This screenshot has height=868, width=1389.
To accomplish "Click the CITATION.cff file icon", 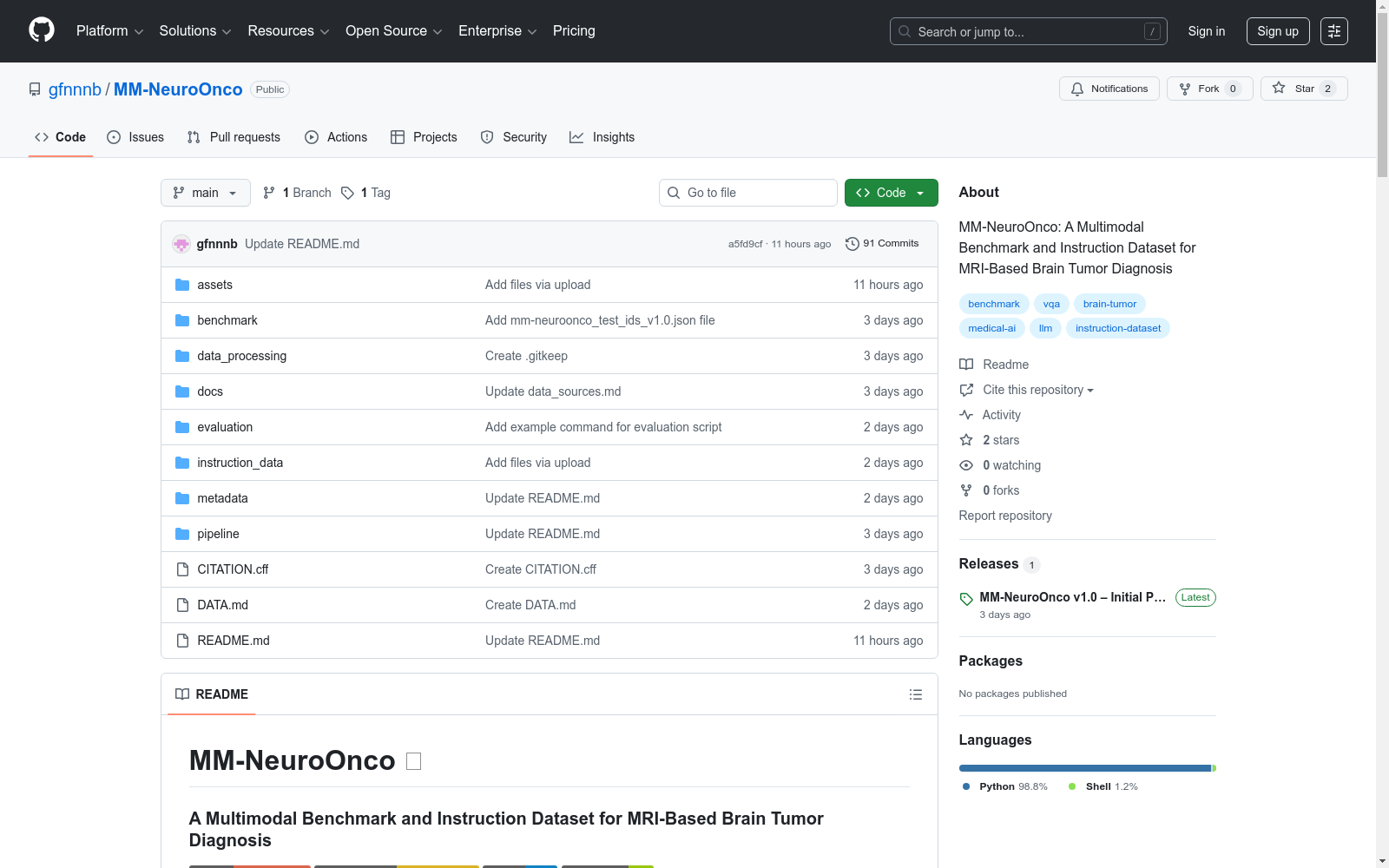I will [x=182, y=569].
